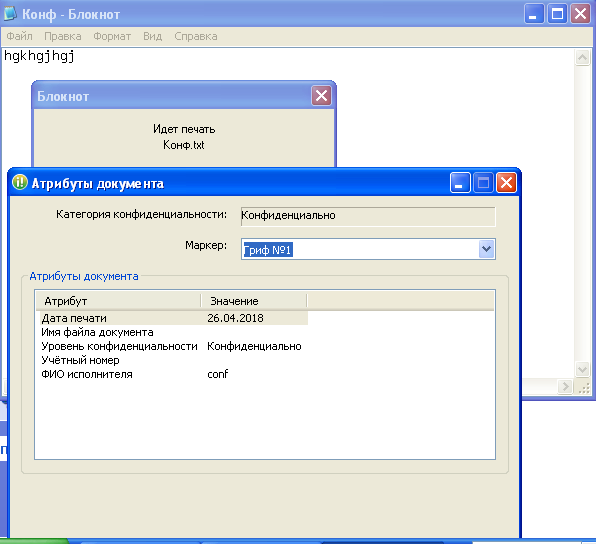Expand the Маркер dropdown arrow
596x544 pixels.
(487, 249)
